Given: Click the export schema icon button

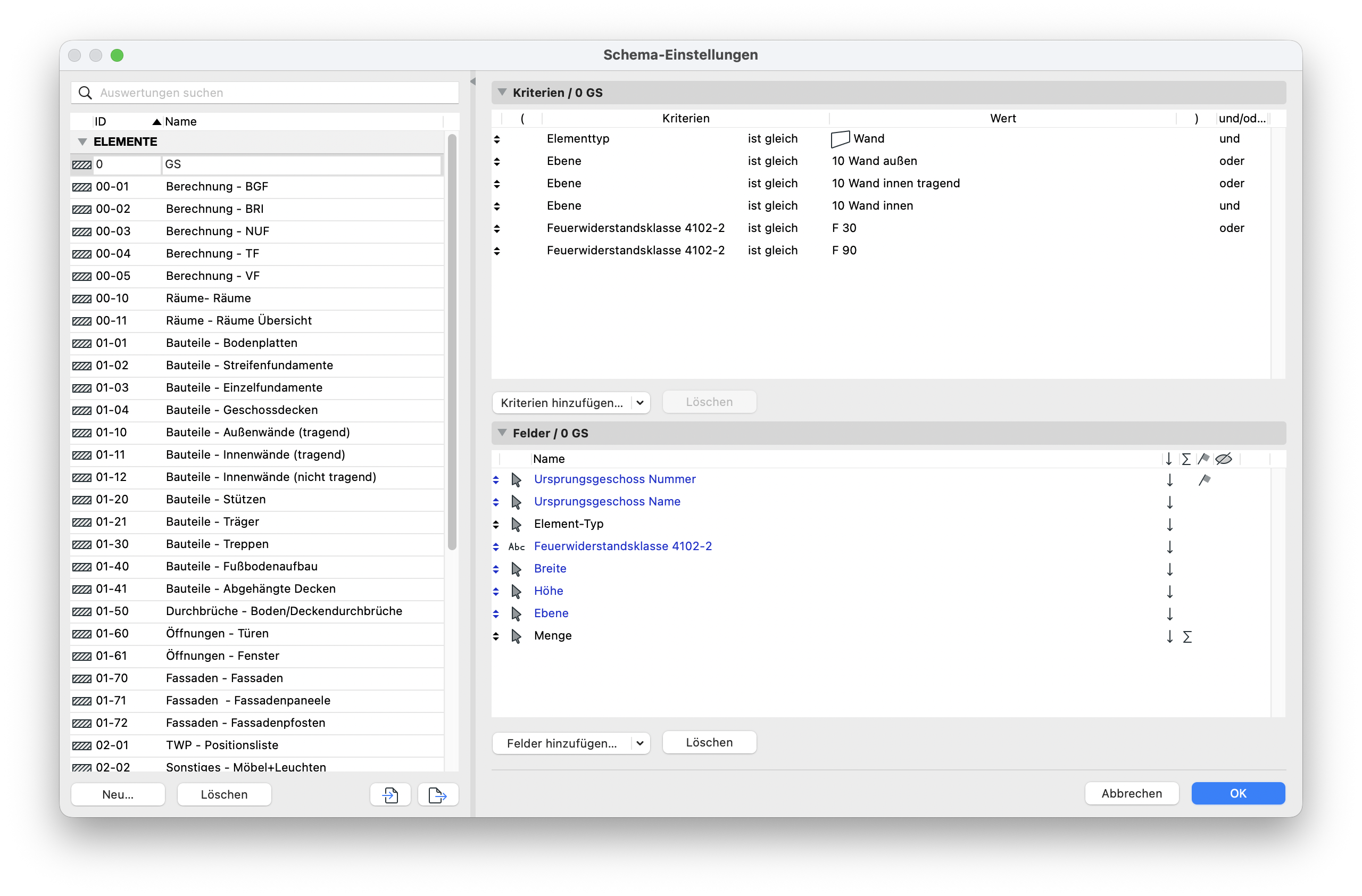Looking at the screenshot, I should (438, 794).
